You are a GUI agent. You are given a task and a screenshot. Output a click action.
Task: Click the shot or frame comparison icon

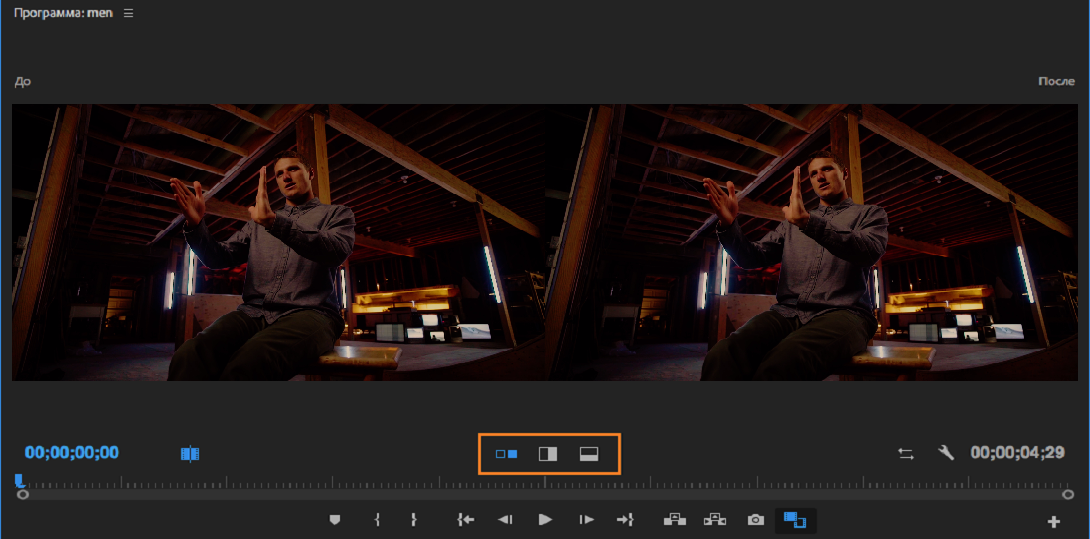coord(190,454)
